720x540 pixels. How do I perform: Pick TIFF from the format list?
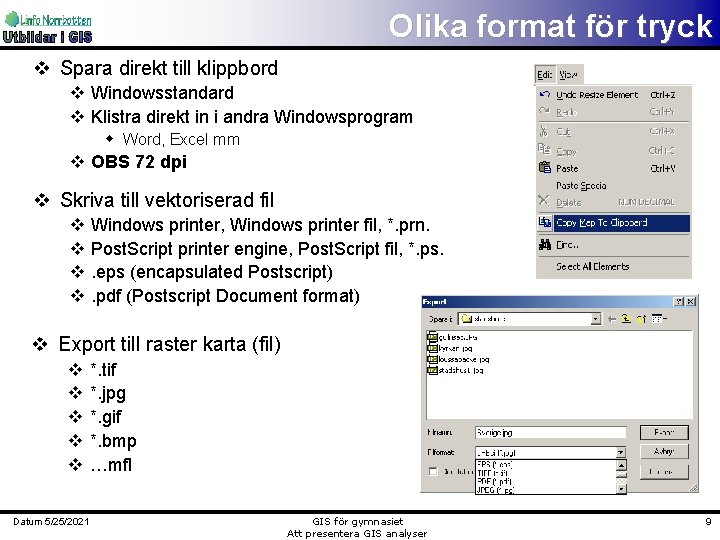coord(545,472)
